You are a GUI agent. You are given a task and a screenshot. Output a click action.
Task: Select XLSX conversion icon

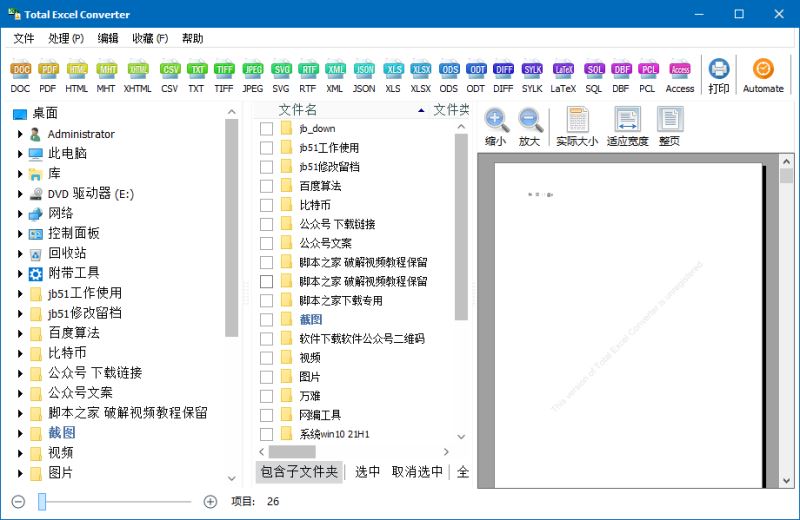tap(421, 77)
